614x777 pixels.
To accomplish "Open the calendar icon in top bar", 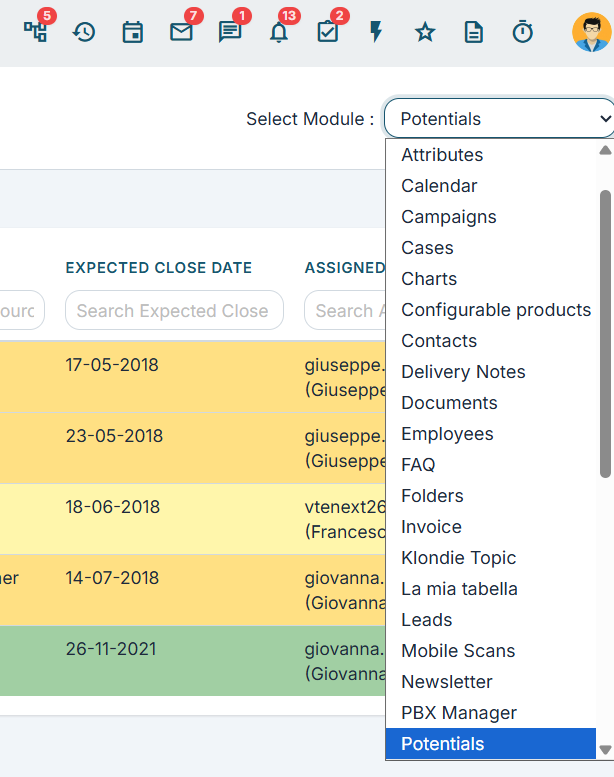I will point(132,33).
